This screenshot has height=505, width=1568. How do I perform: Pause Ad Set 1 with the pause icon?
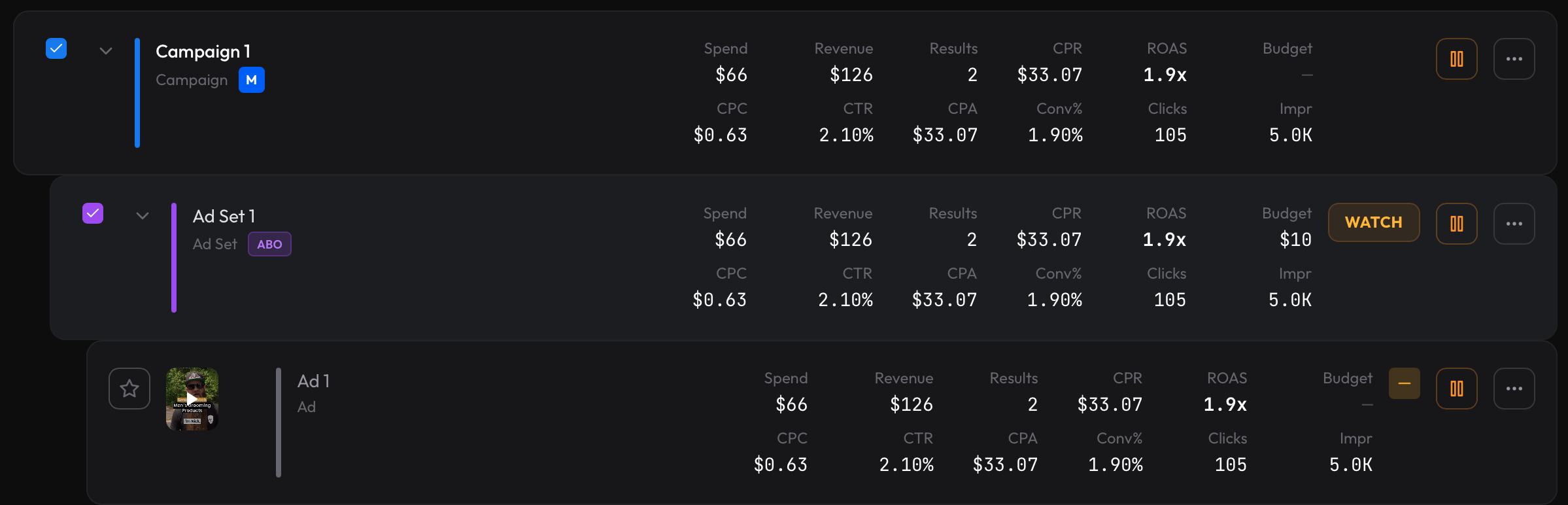(1456, 224)
